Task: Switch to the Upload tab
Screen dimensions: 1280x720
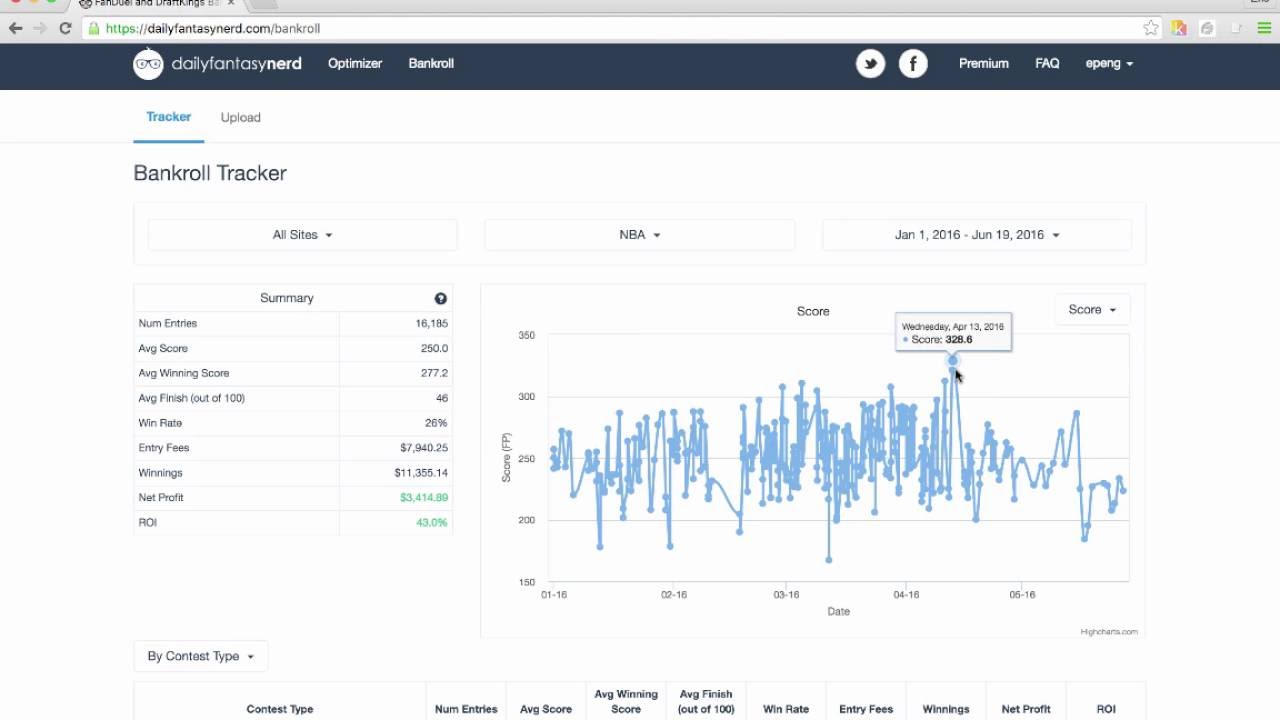Action: click(x=241, y=117)
